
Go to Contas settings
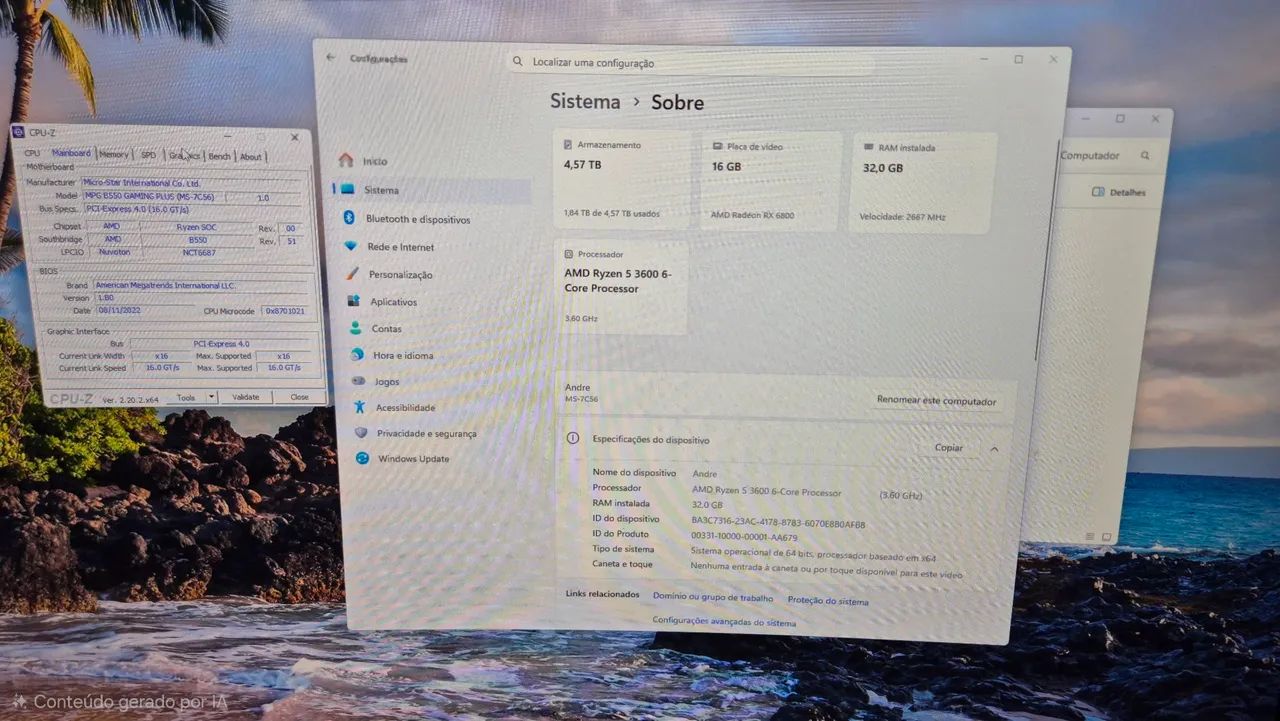376,328
